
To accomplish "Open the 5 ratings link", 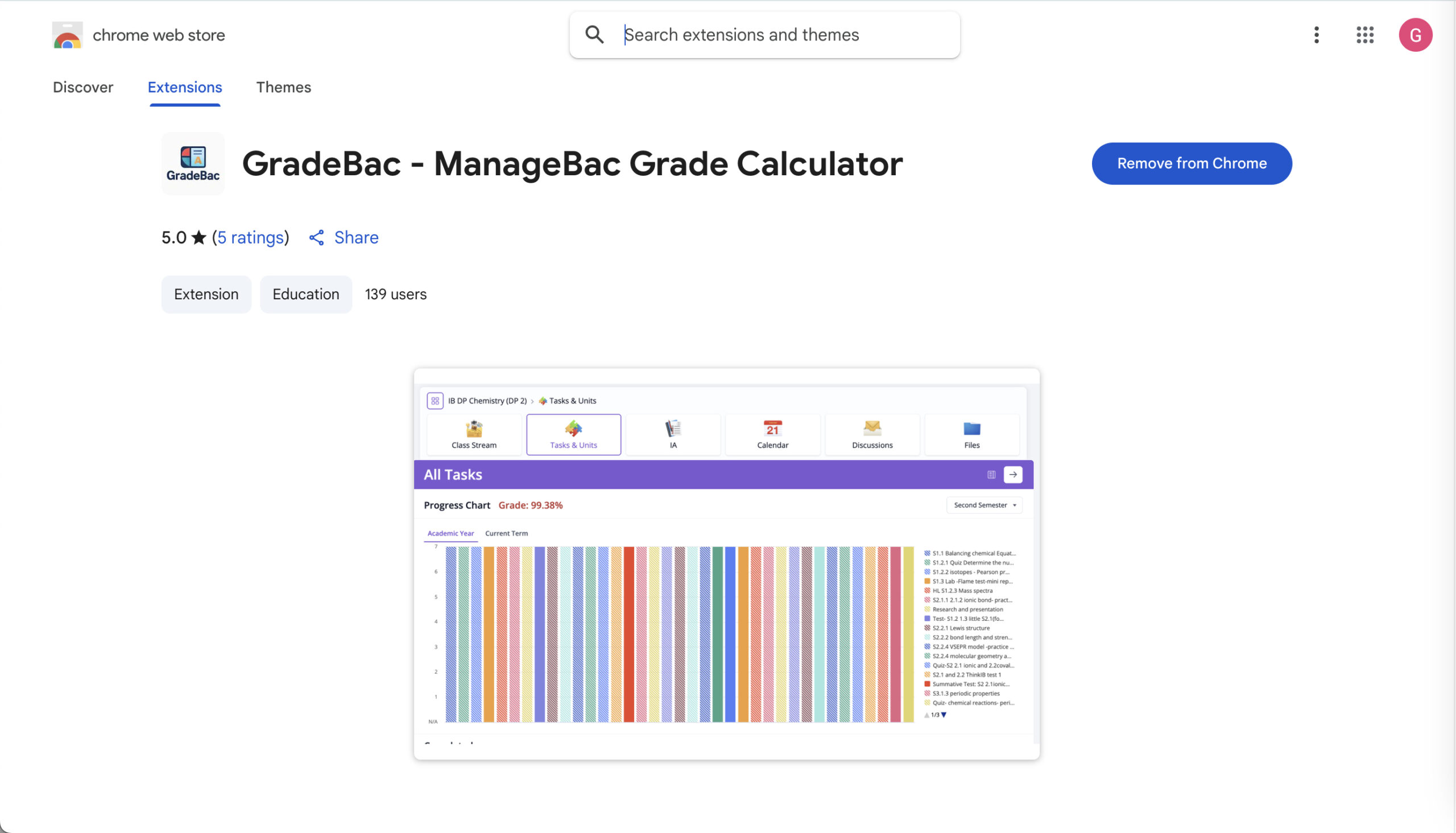I will [x=250, y=237].
